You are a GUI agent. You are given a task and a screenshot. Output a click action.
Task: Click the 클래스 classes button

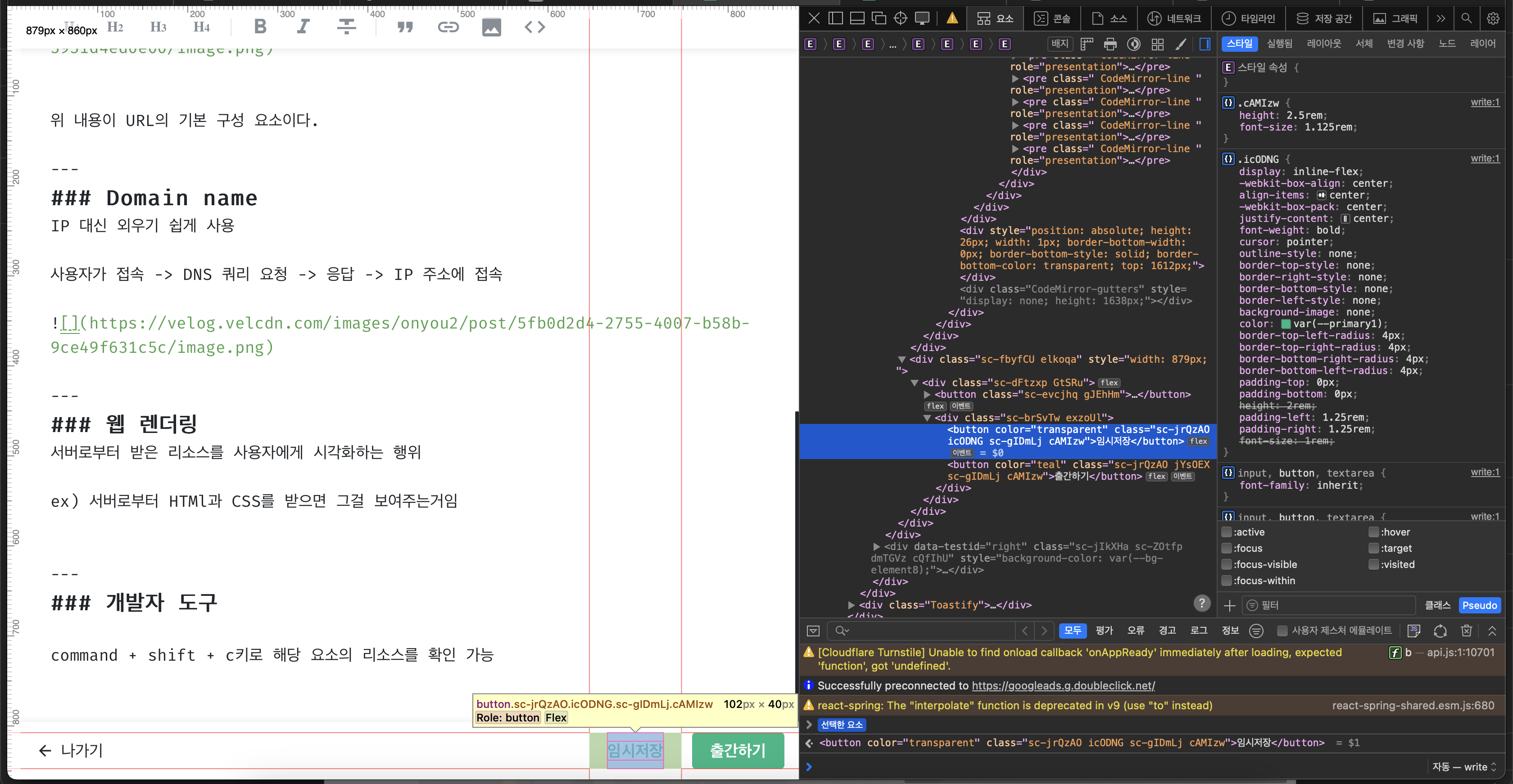click(x=1437, y=605)
